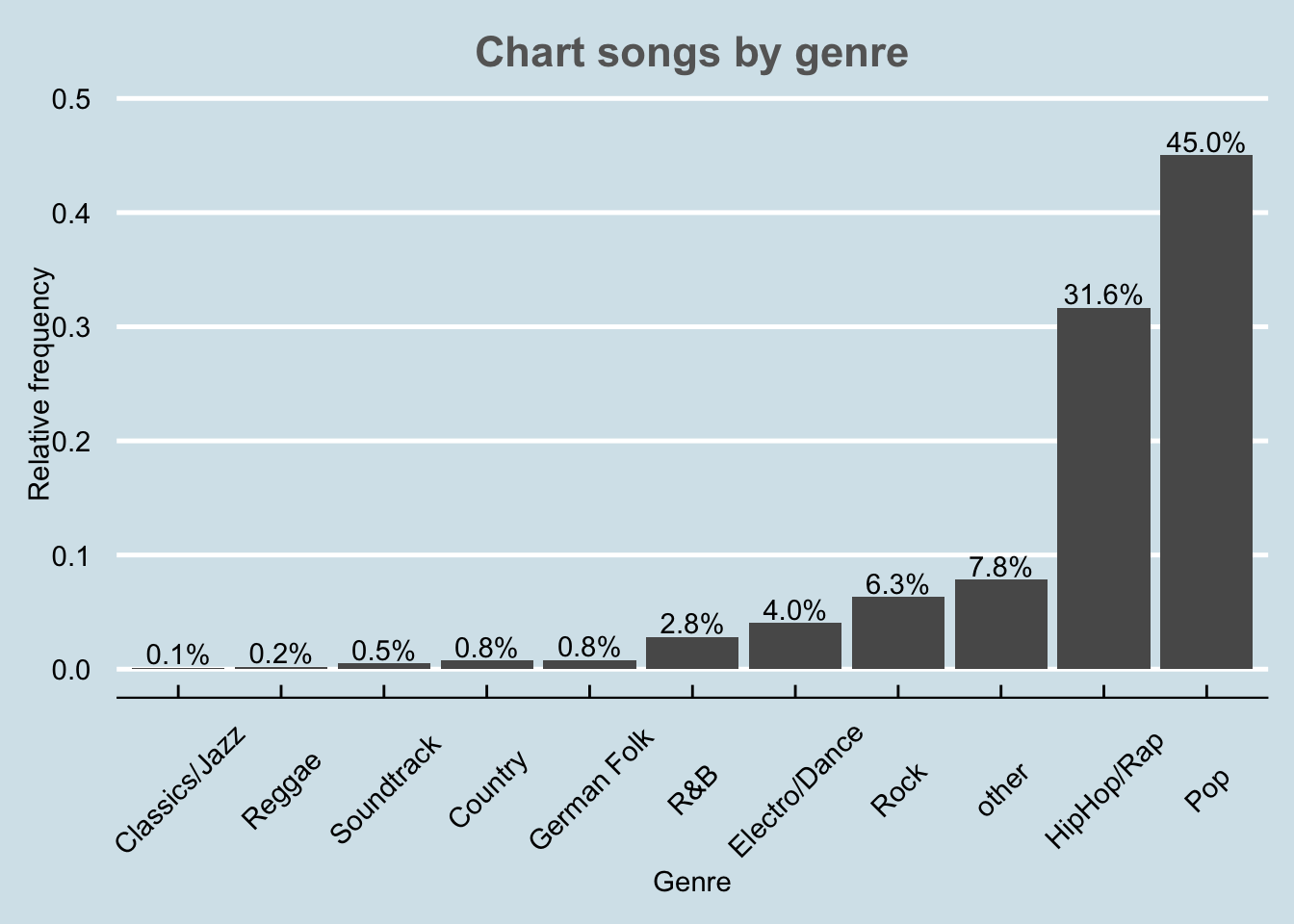The image size is (1294, 924).
Task: Click the Pop bar
Action: pos(1205,412)
